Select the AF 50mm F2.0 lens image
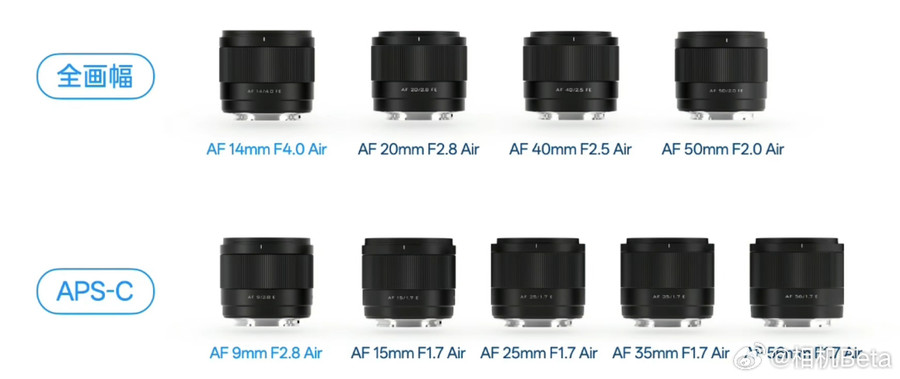Viewport: 900px width, 379px height. 721,76
